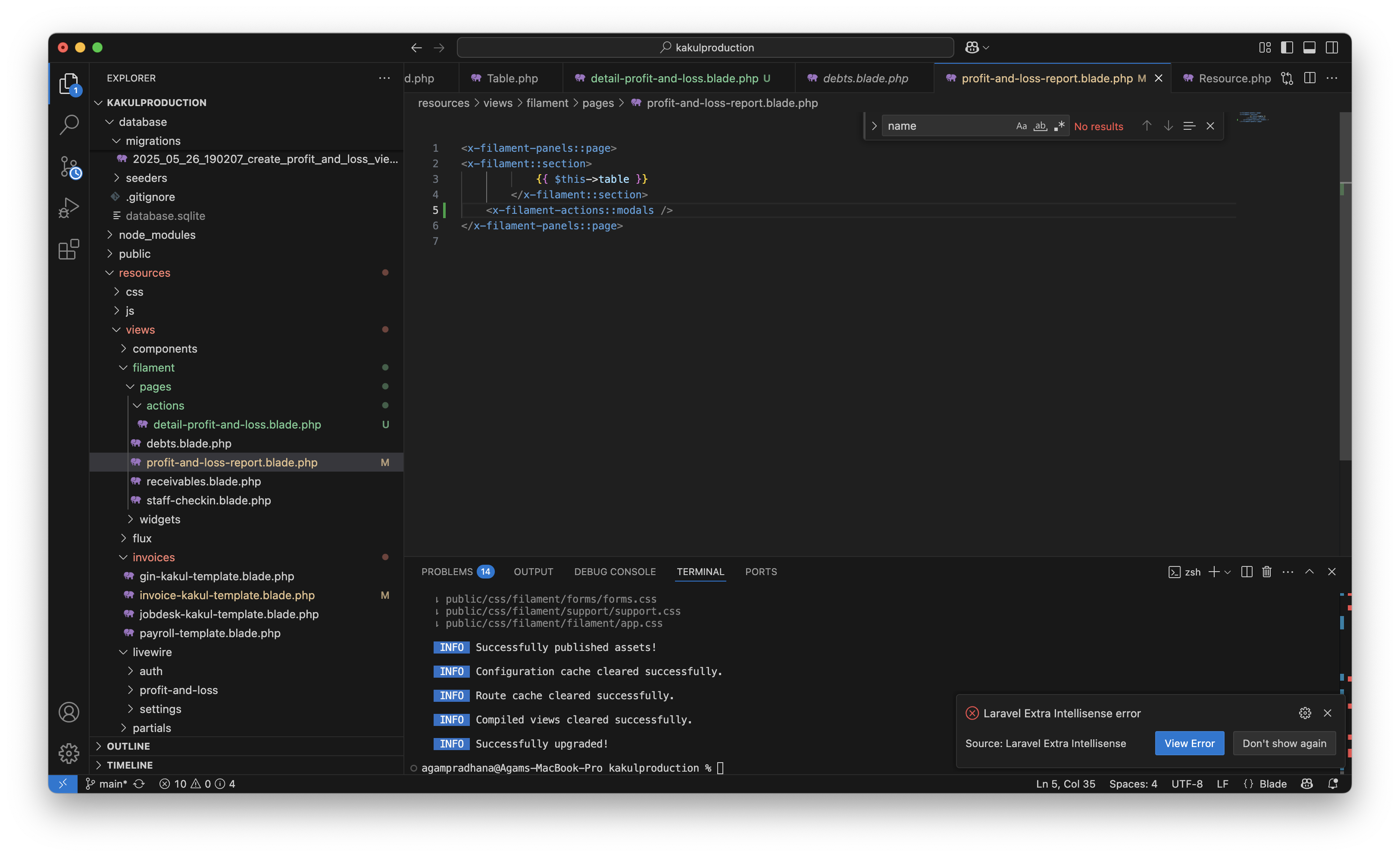Split the editor right

1309,78
